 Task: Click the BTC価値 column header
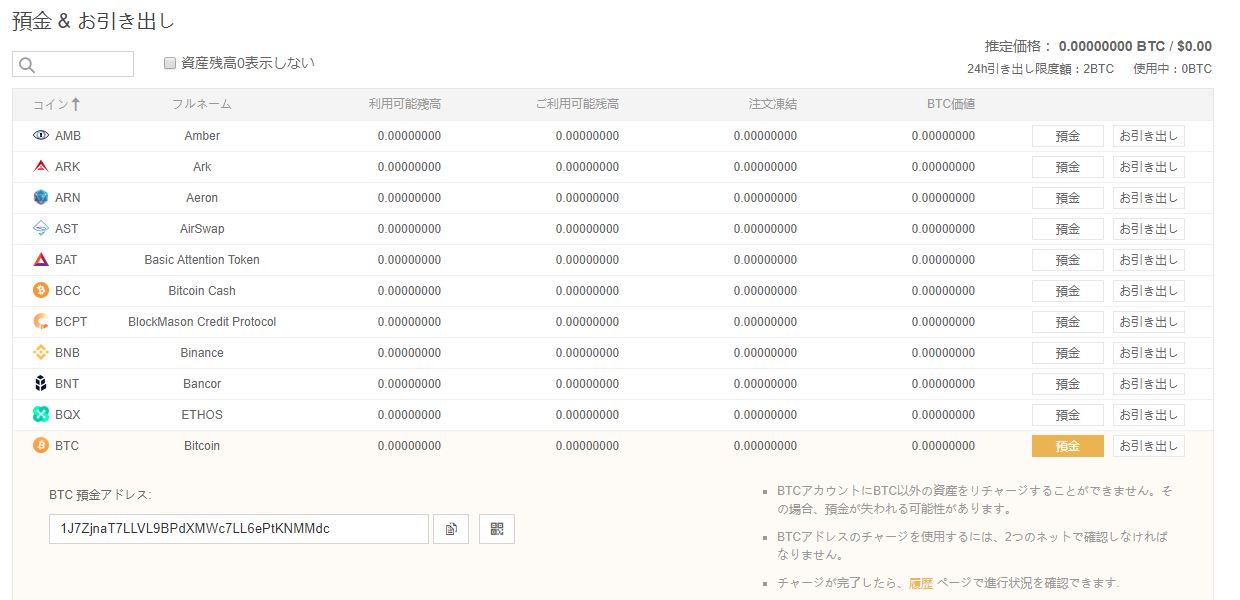[x=951, y=104]
